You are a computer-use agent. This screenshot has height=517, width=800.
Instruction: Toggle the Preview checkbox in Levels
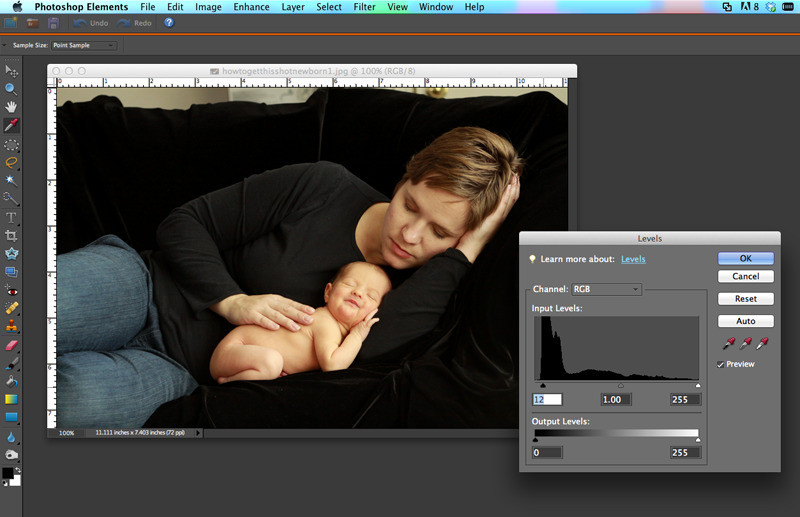tap(720, 364)
